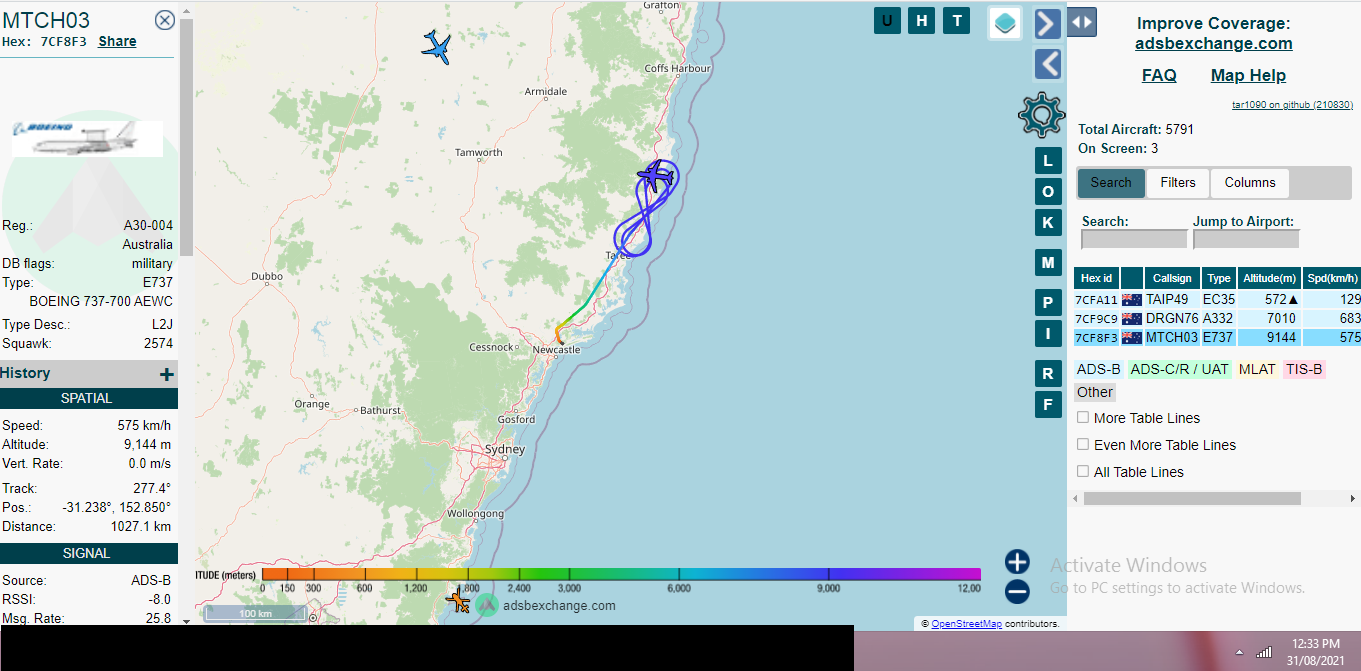Click the MLAT legend label
This screenshot has height=671, width=1361.
[x=1257, y=369]
